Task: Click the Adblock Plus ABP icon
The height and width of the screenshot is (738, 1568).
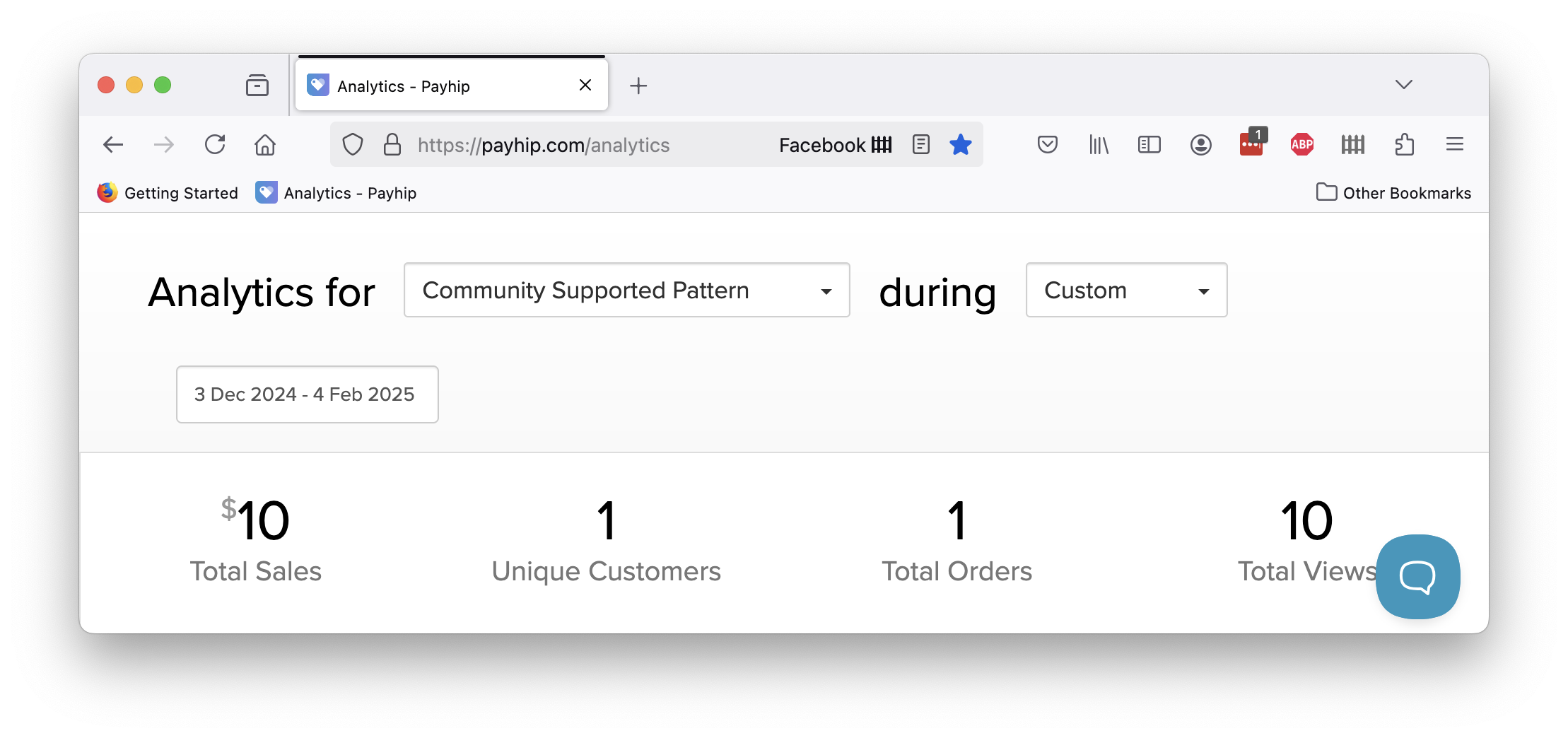Action: (x=1301, y=145)
